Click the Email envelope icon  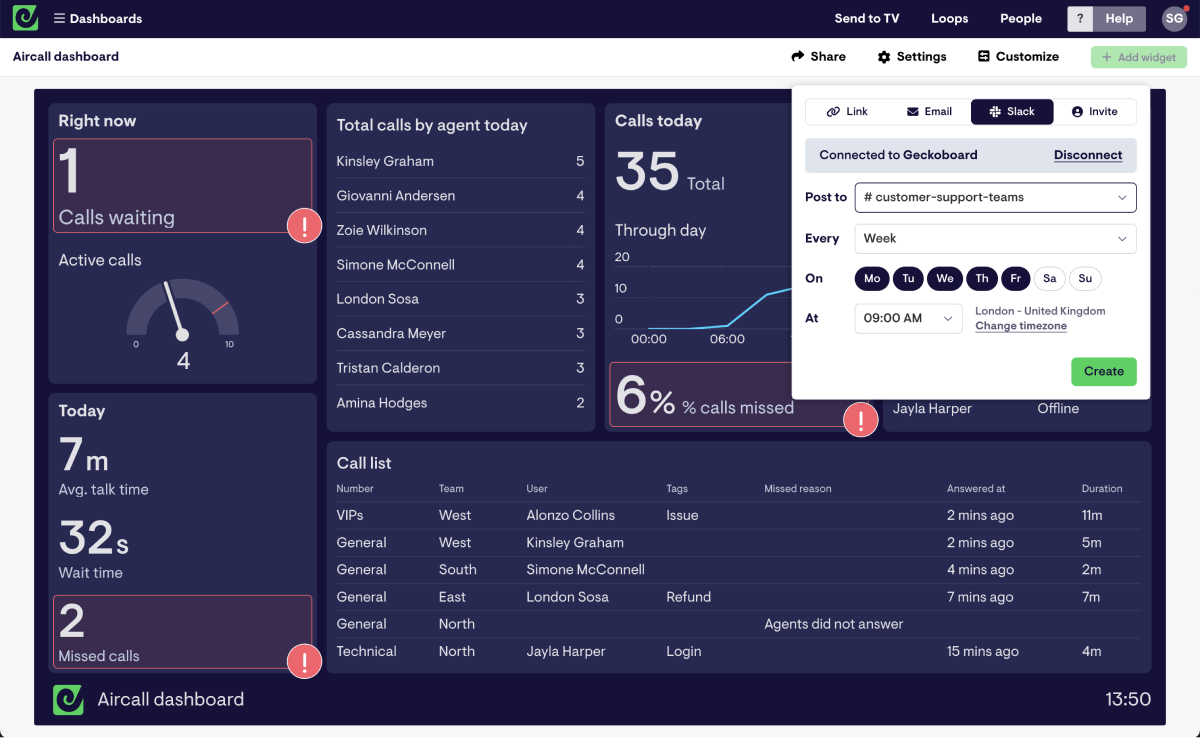pos(913,112)
